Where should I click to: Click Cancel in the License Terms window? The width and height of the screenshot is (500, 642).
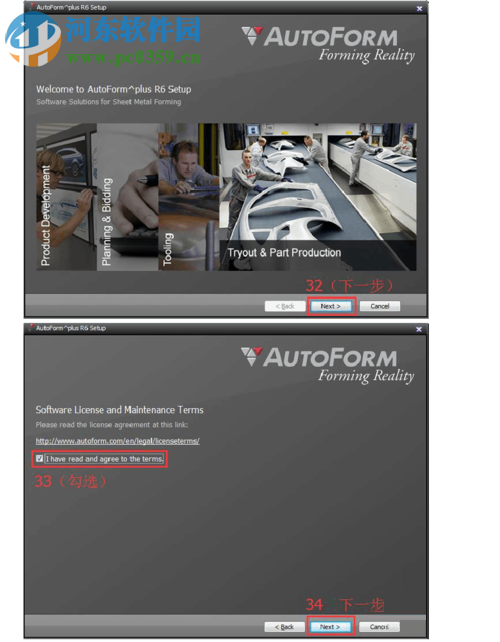click(379, 627)
